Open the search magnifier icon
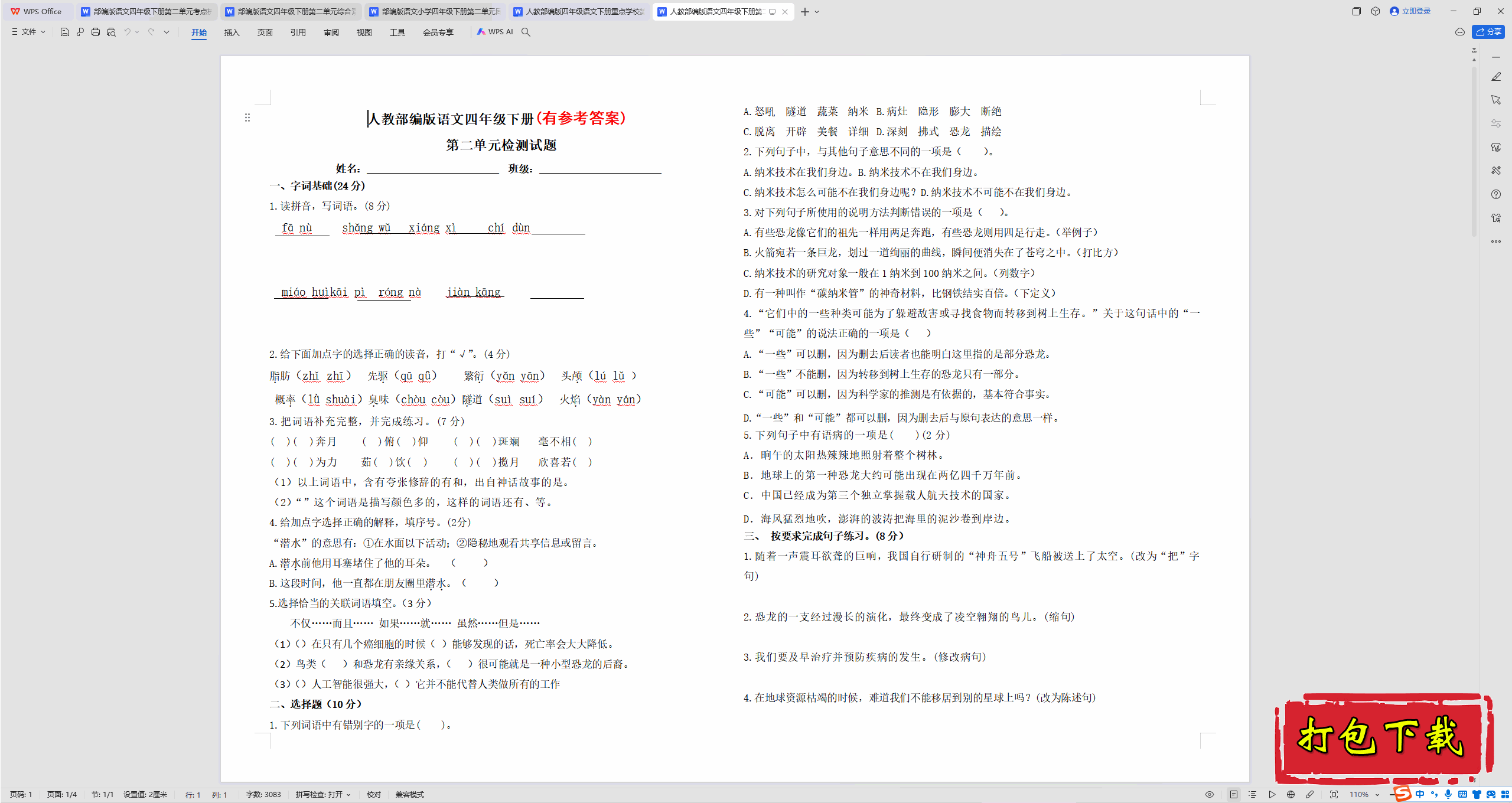1512x803 pixels. click(x=526, y=32)
